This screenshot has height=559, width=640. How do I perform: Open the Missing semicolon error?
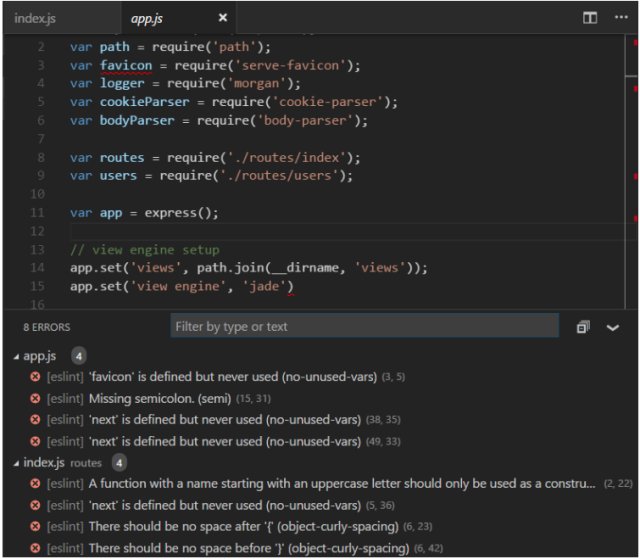(159, 398)
